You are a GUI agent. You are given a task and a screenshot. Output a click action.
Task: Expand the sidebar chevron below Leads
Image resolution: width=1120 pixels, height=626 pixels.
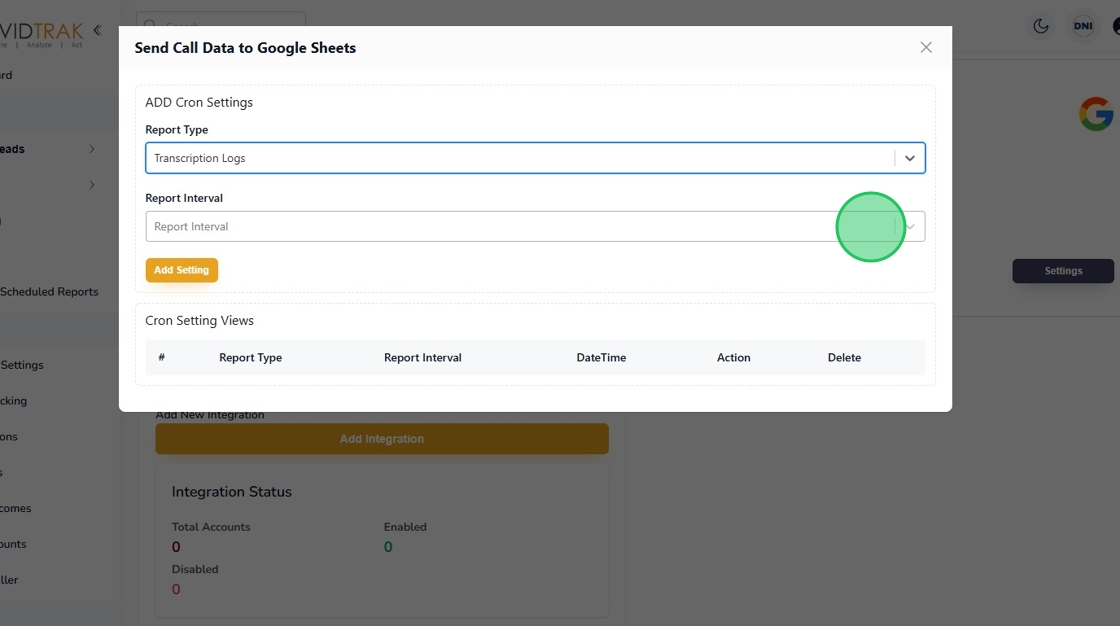click(x=92, y=185)
